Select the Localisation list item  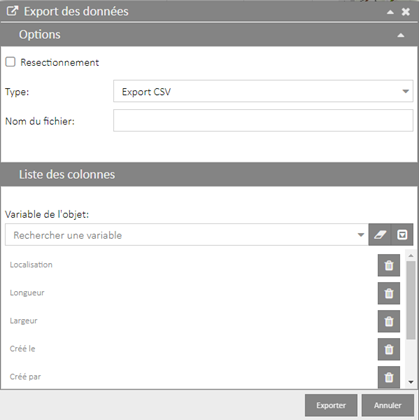[31, 265]
